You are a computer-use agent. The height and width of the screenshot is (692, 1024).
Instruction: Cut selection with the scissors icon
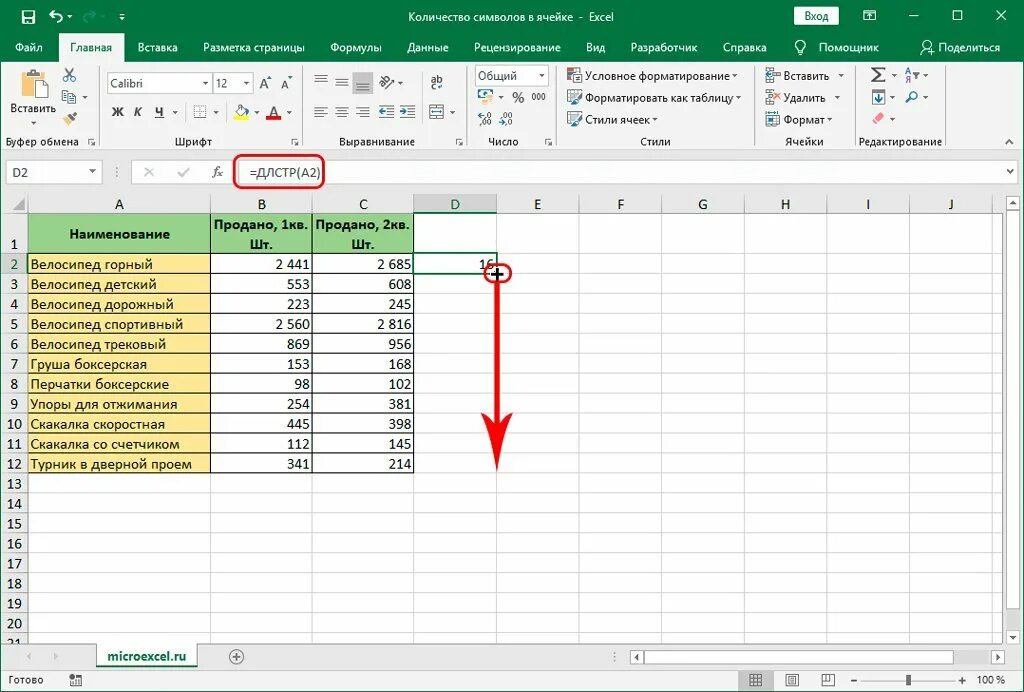coord(69,75)
